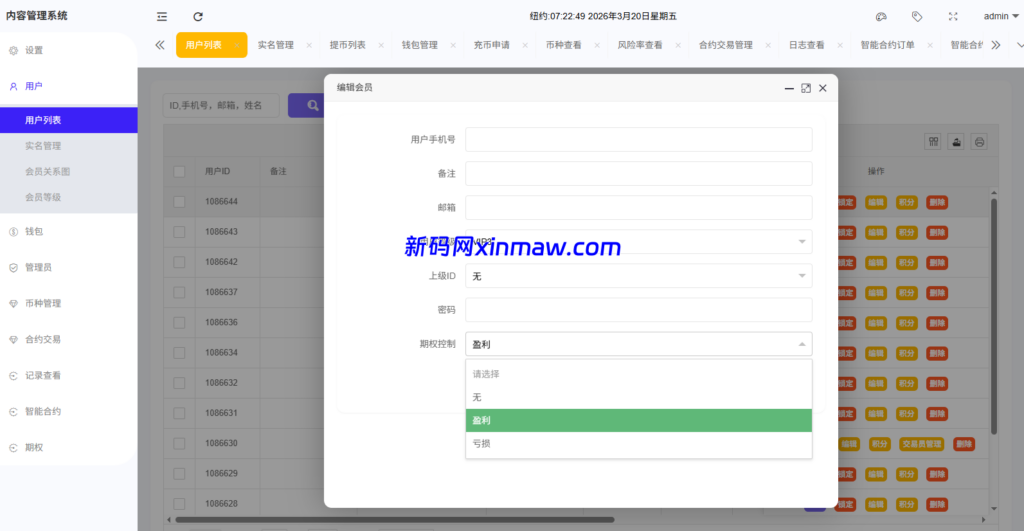Check the box for user 1086634
Image resolution: width=1024 pixels, height=531 pixels.
179,353
